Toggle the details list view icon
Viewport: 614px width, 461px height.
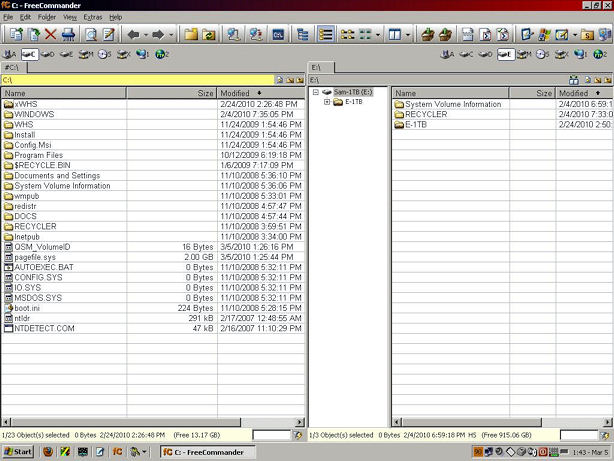(x=325, y=34)
